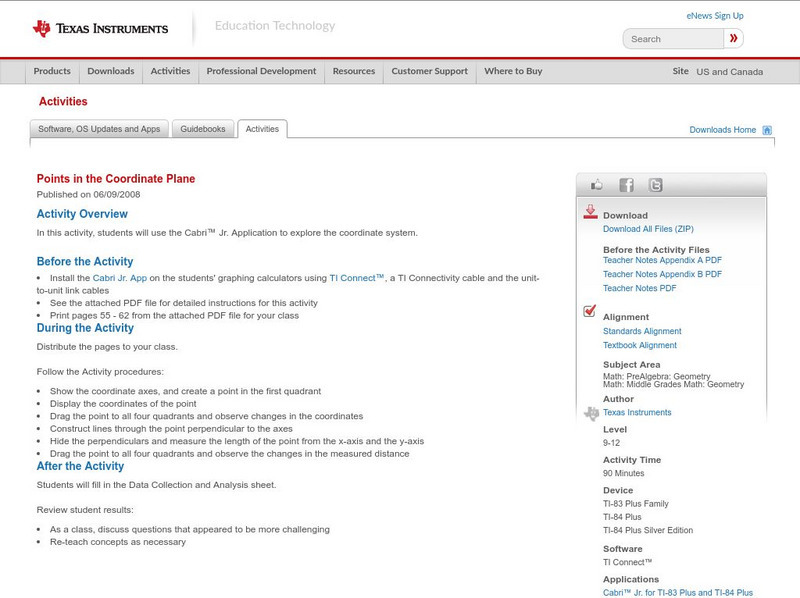
Task: Click the red Activities page heading
Action: pyautogui.click(x=63, y=102)
